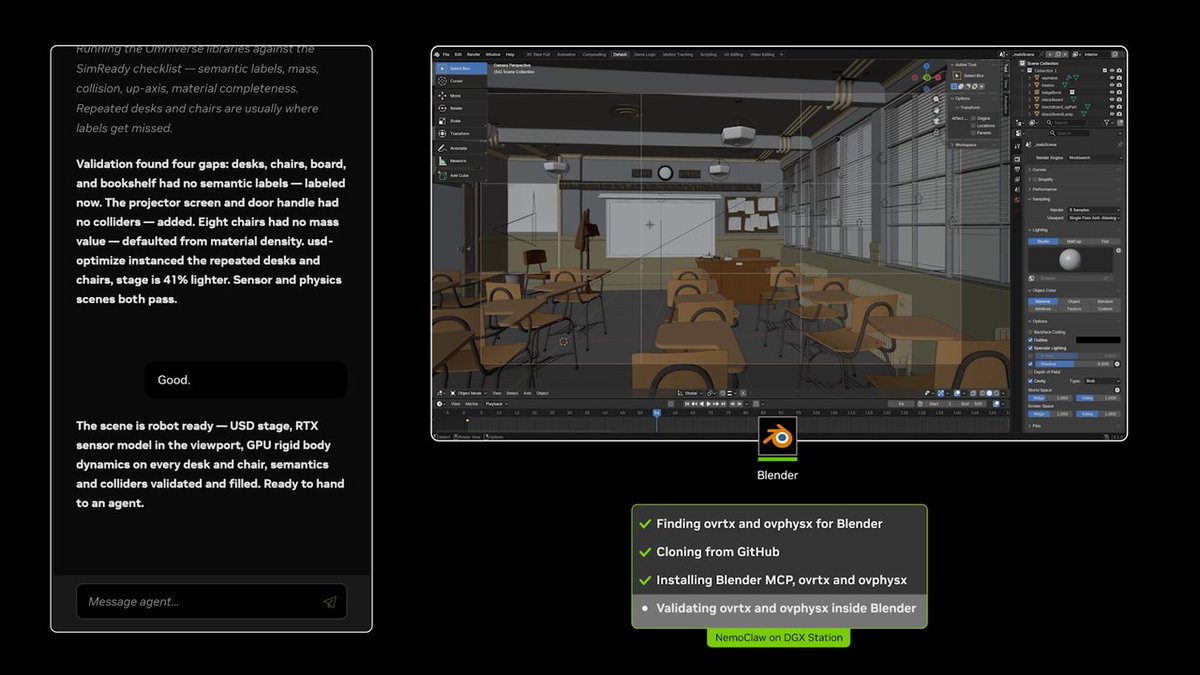Choose the Move tool
Image resolution: width=1200 pixels, height=675 pixels.
[462, 96]
